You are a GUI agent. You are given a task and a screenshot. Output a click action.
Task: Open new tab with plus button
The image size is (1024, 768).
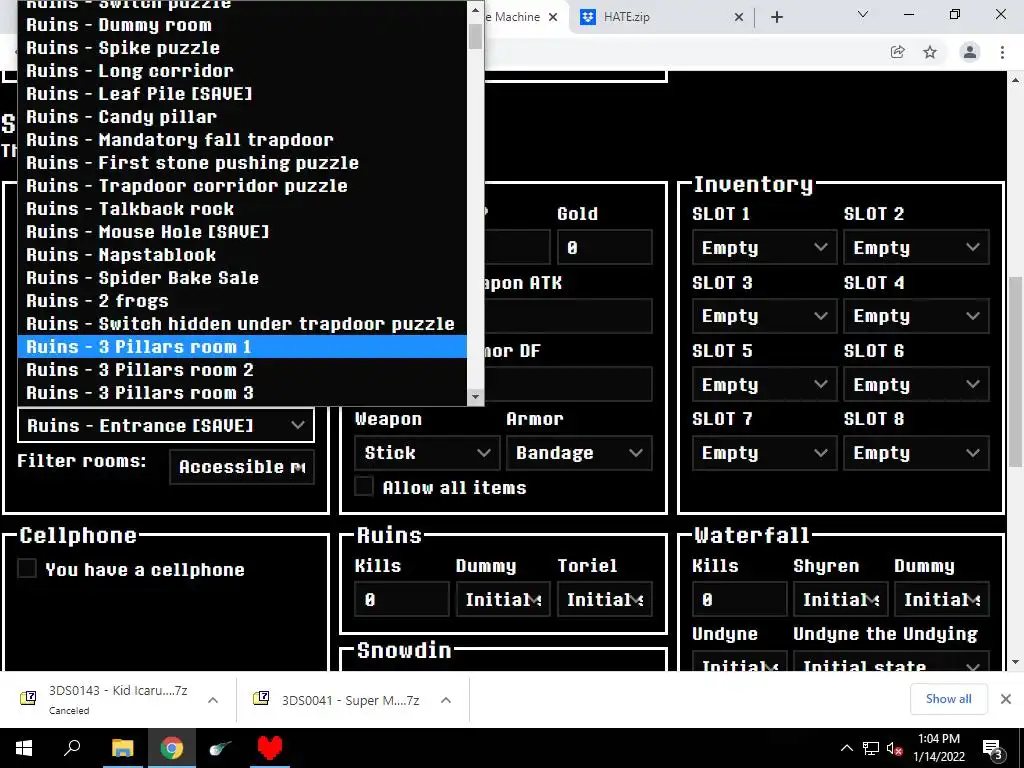[776, 17]
